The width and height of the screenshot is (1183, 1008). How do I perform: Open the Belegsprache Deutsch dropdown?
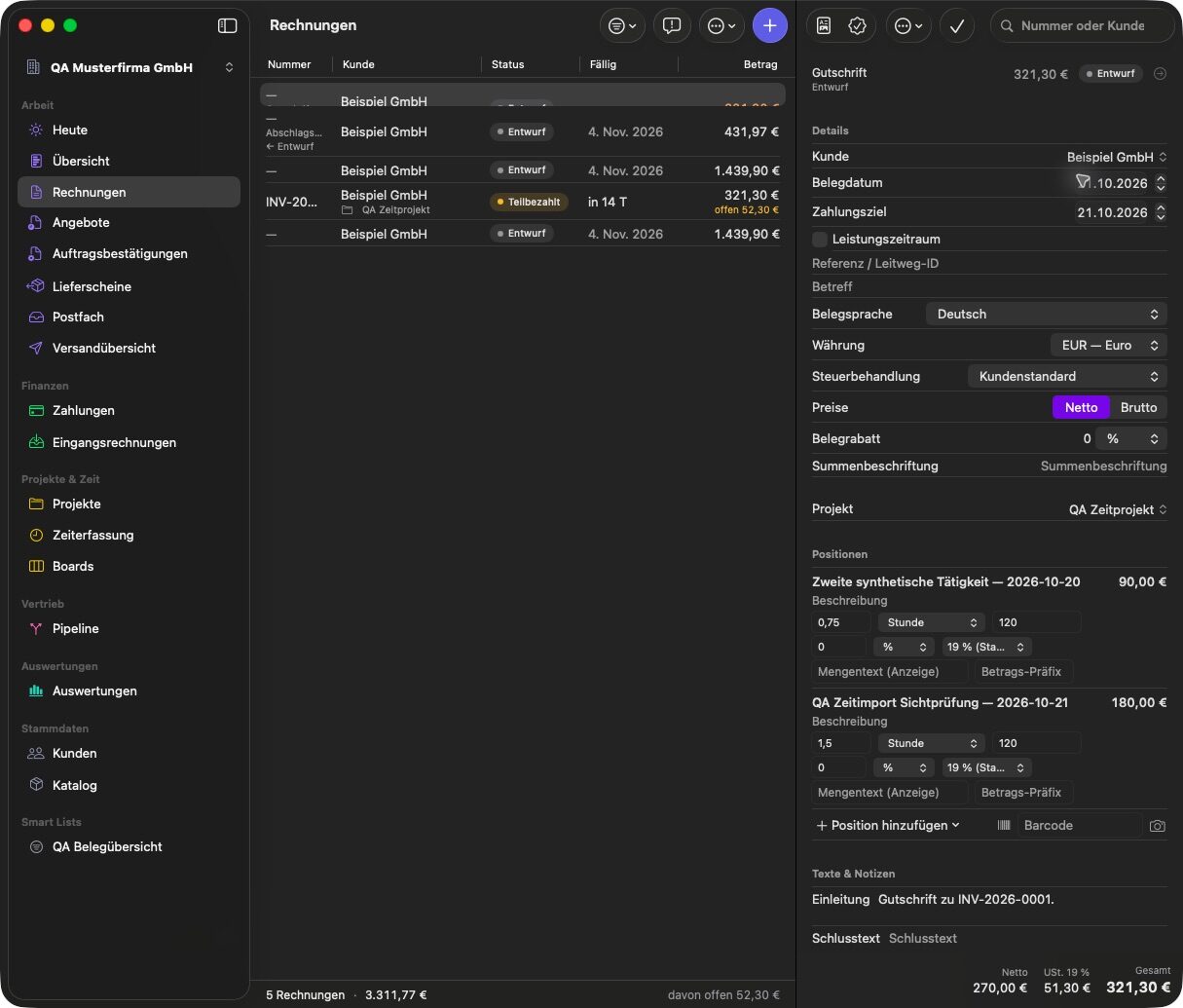1046,314
